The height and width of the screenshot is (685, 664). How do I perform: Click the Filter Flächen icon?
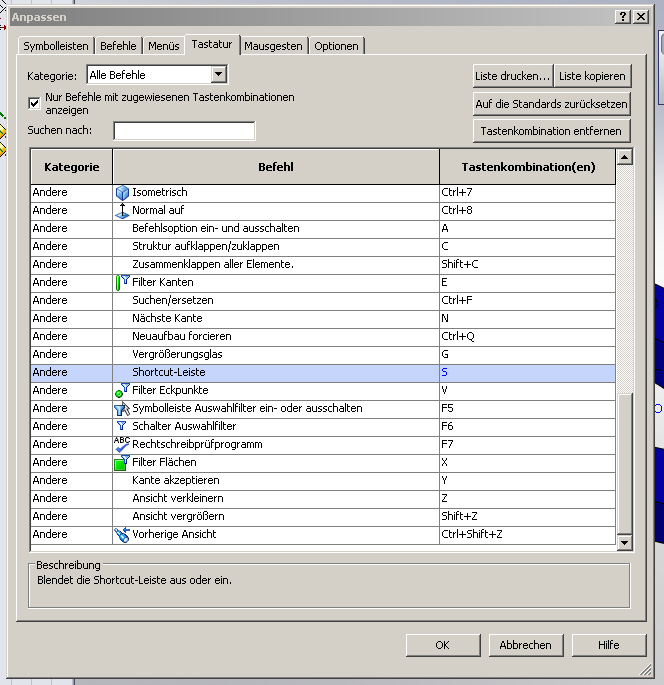(x=122, y=463)
